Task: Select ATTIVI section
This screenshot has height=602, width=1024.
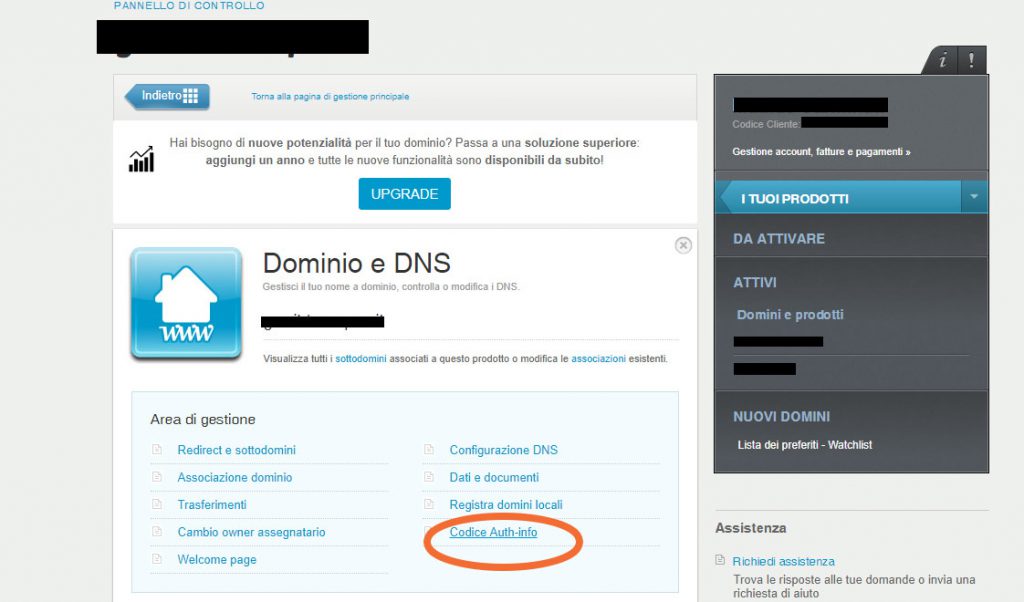Action: pos(754,283)
